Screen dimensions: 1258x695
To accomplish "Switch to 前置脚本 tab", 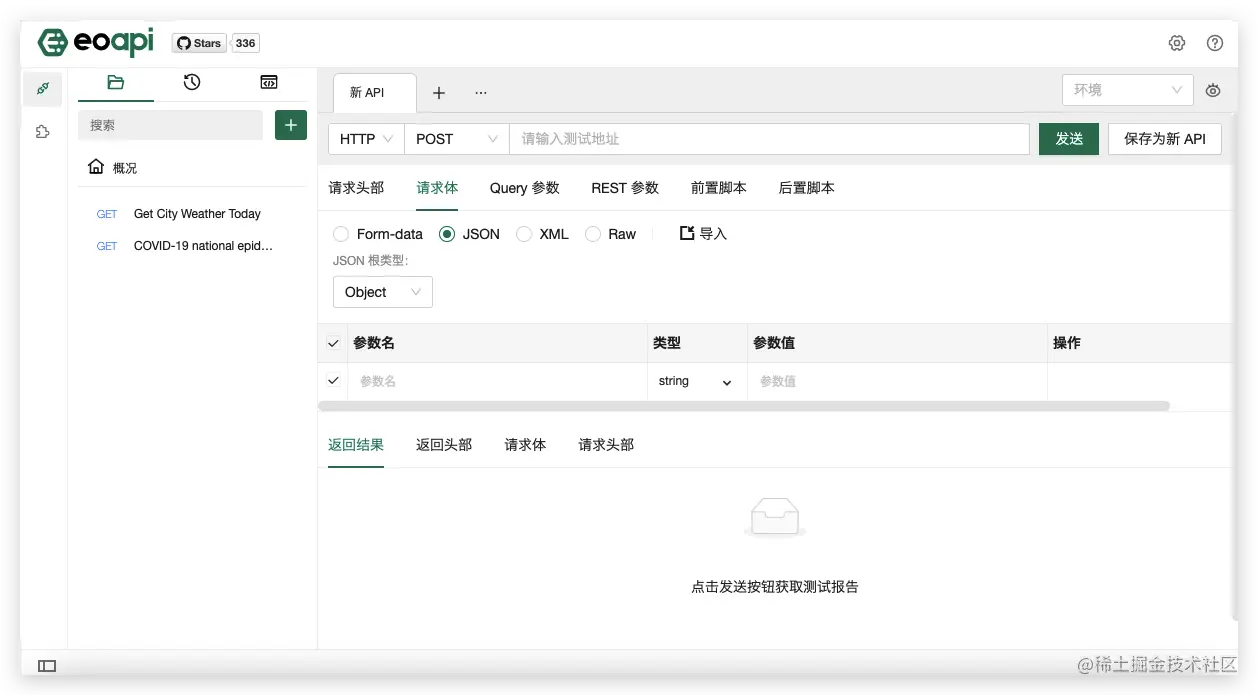I will click(719, 188).
